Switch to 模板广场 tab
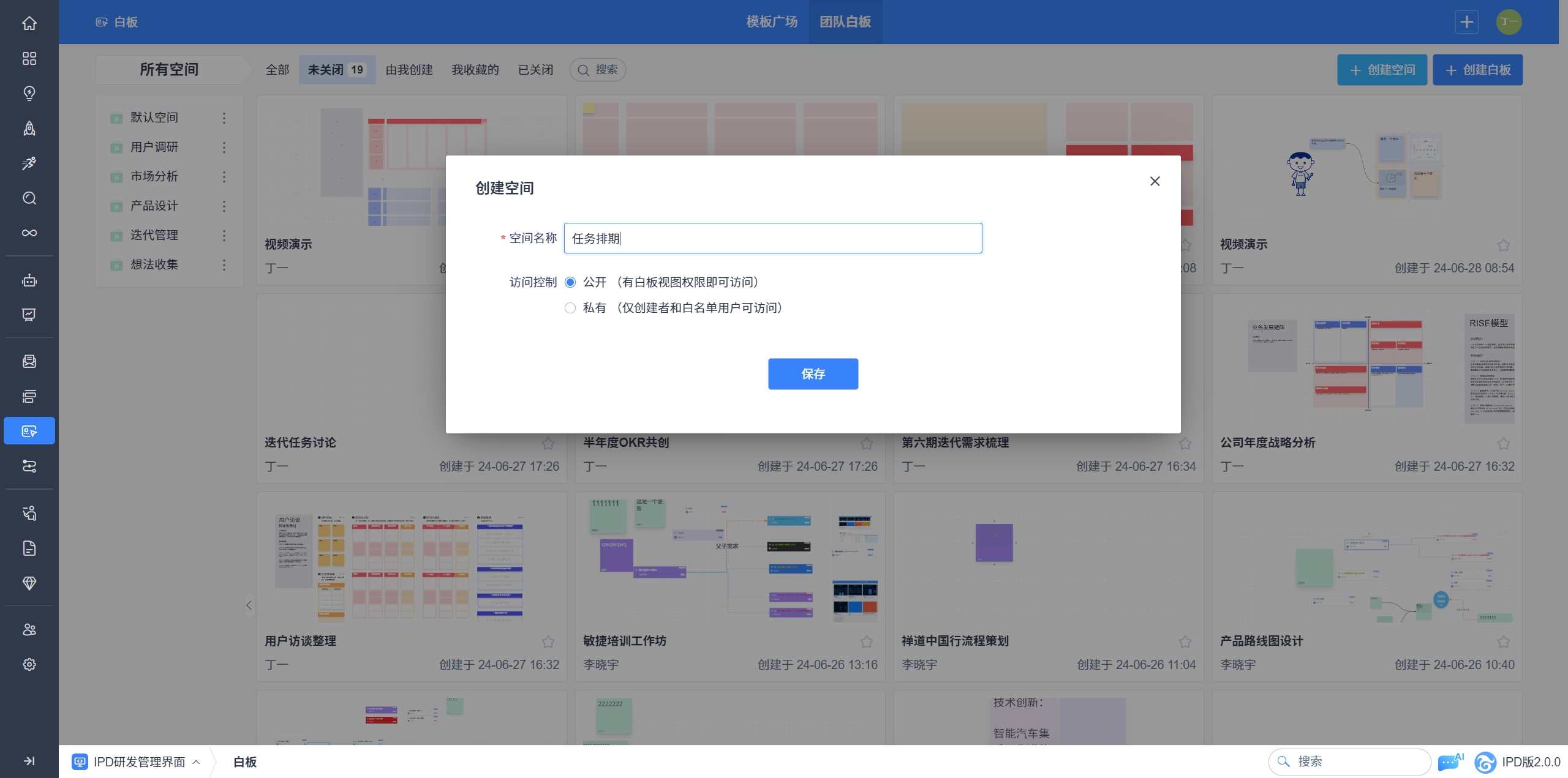Viewport: 1568px width, 778px height. pyautogui.click(x=772, y=22)
